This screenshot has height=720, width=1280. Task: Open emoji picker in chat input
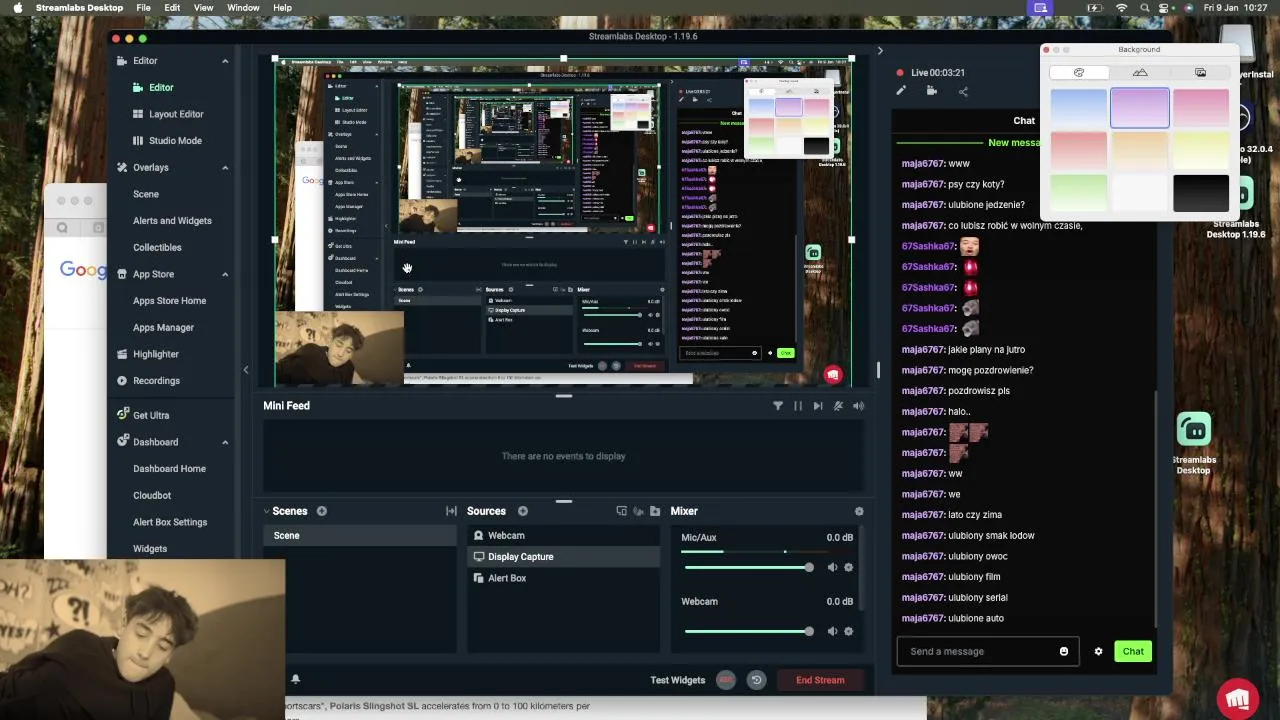pyautogui.click(x=1064, y=651)
